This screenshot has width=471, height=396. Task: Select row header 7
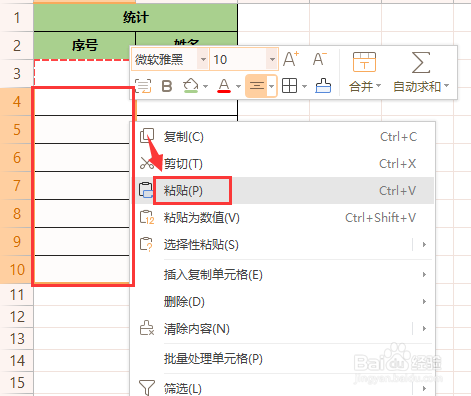click(x=17, y=186)
